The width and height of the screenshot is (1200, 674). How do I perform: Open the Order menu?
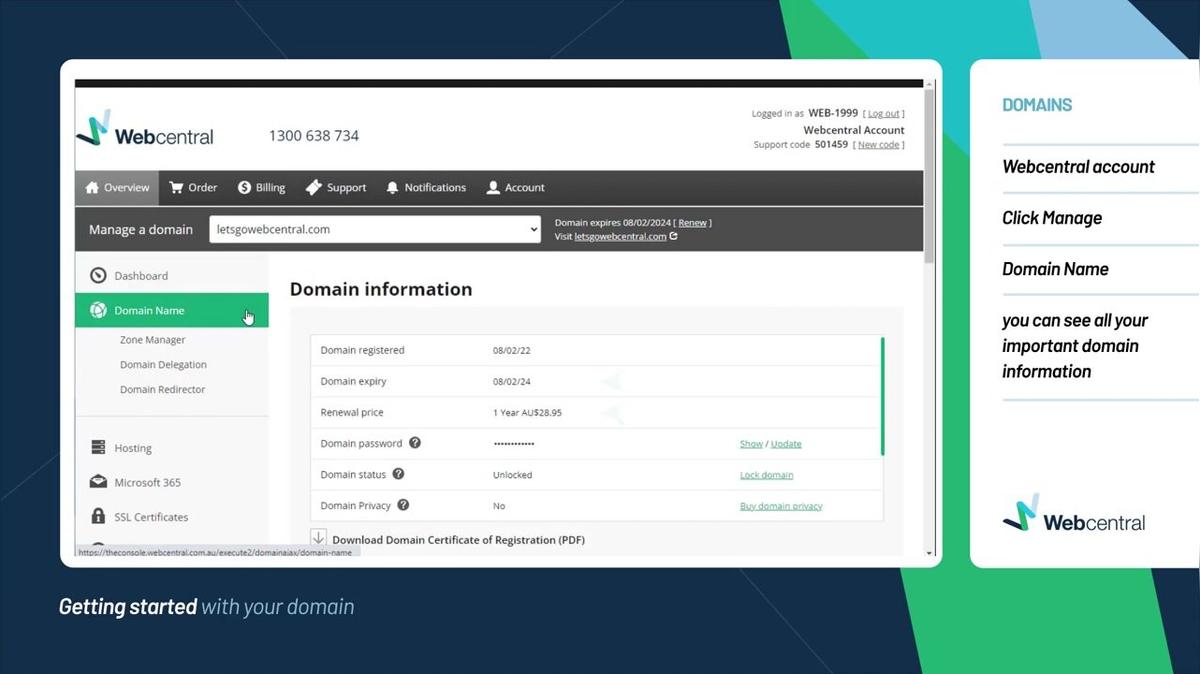click(193, 187)
